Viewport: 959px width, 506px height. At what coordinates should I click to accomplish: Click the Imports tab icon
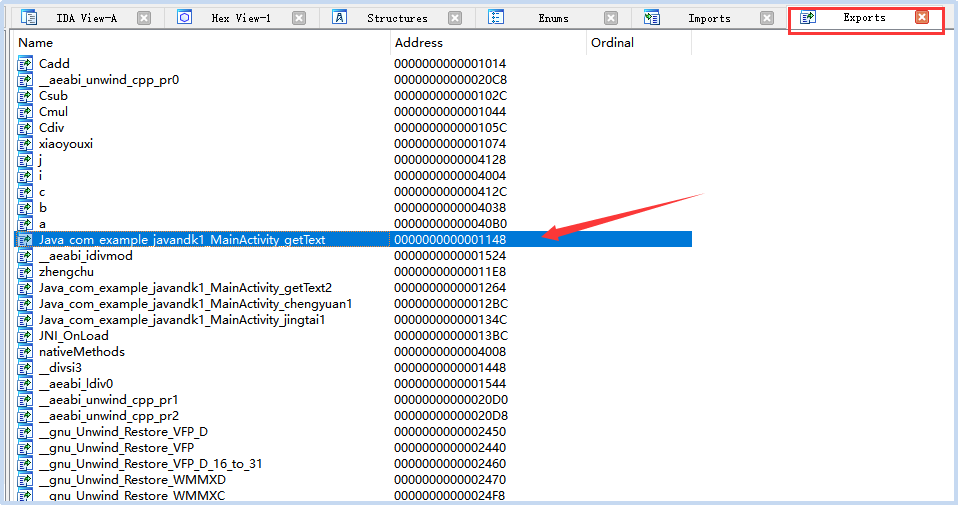[652, 18]
